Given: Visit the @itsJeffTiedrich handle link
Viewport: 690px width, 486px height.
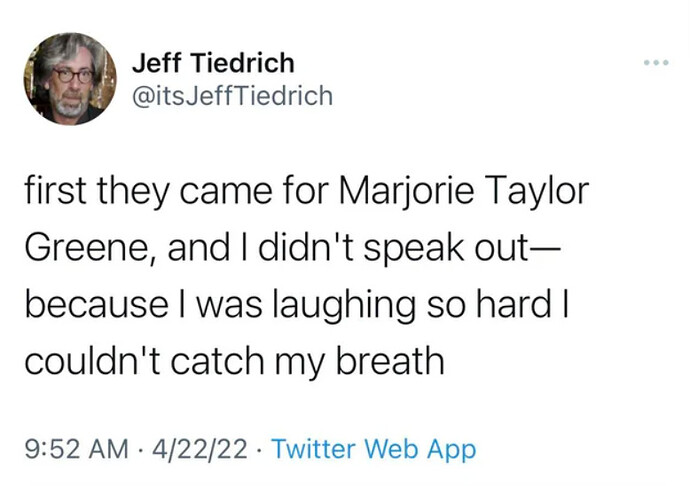Looking at the screenshot, I should click(x=232, y=96).
